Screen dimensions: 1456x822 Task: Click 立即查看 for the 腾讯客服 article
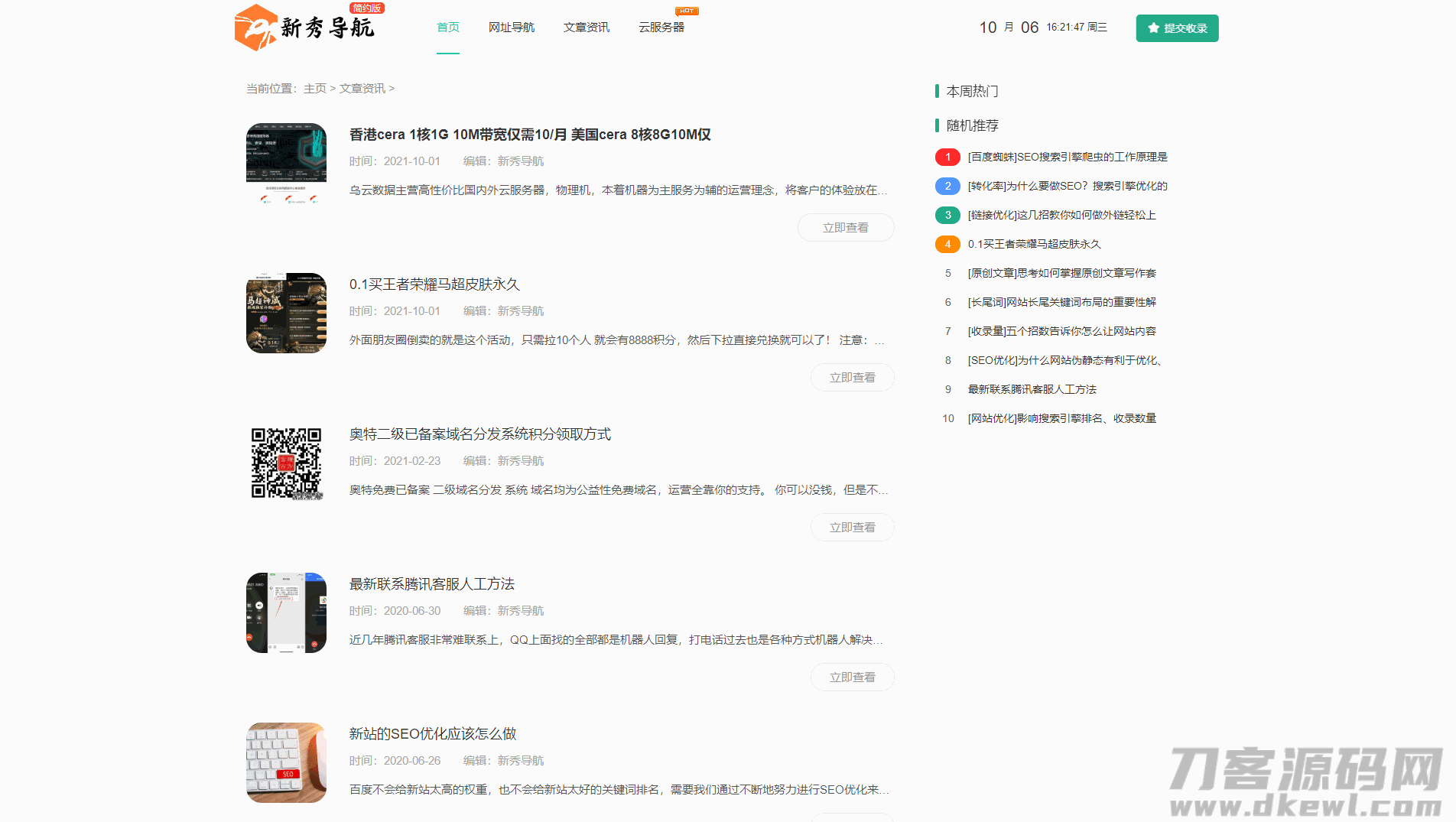(x=852, y=677)
